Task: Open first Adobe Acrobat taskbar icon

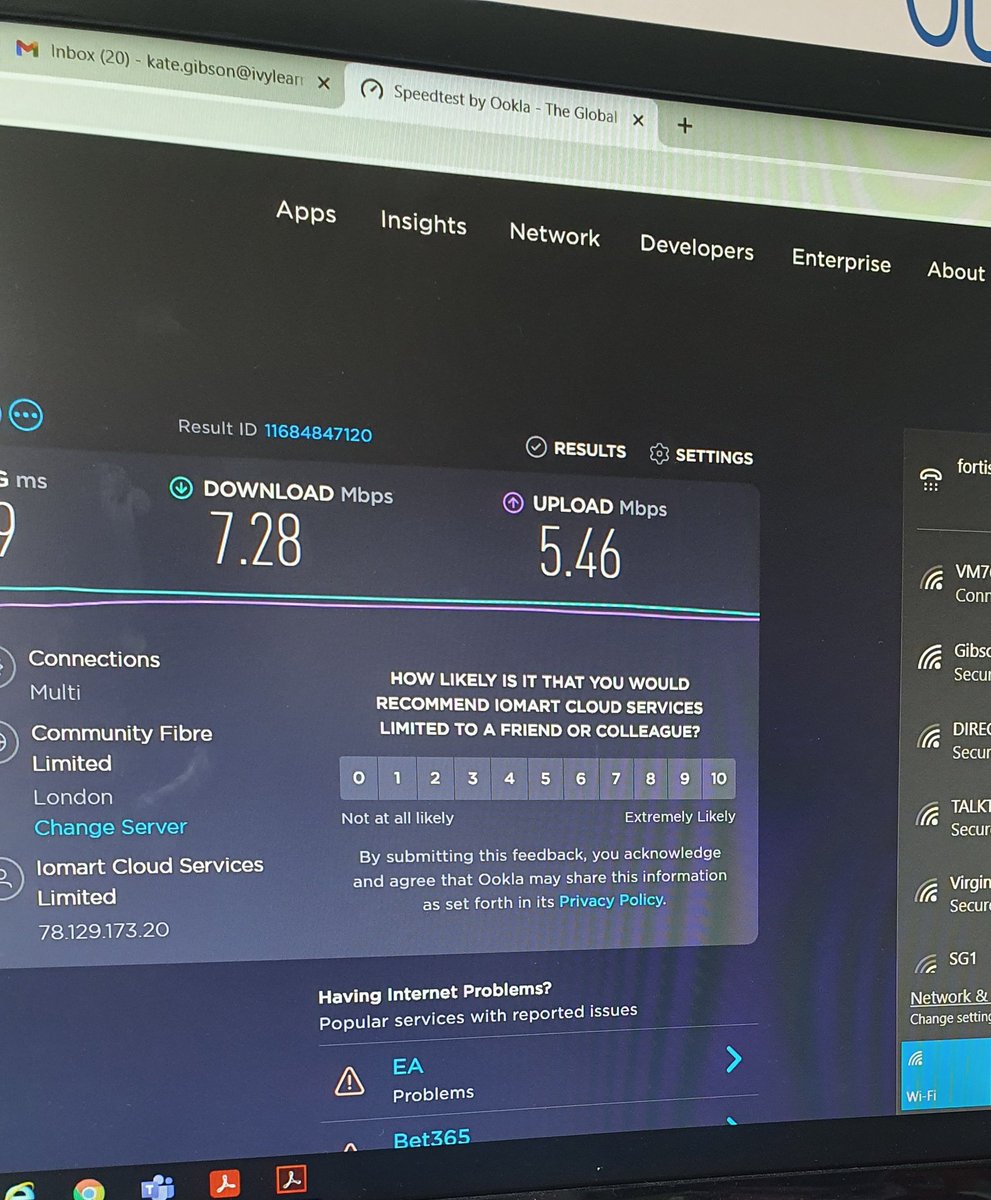Action: pyautogui.click(x=227, y=1184)
